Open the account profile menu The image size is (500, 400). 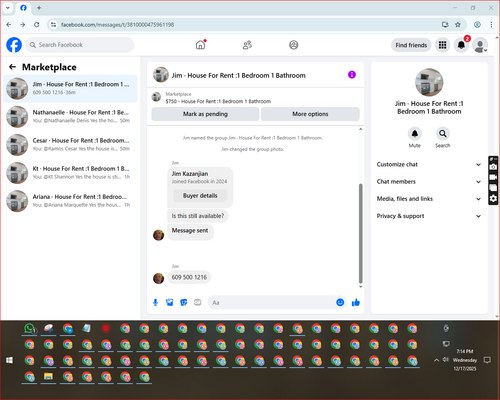480,45
